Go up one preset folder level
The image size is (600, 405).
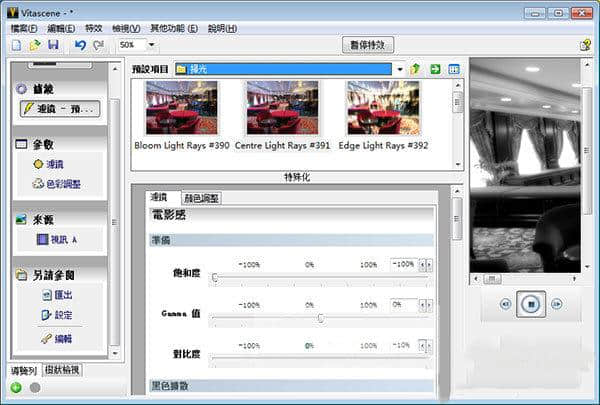click(415, 69)
